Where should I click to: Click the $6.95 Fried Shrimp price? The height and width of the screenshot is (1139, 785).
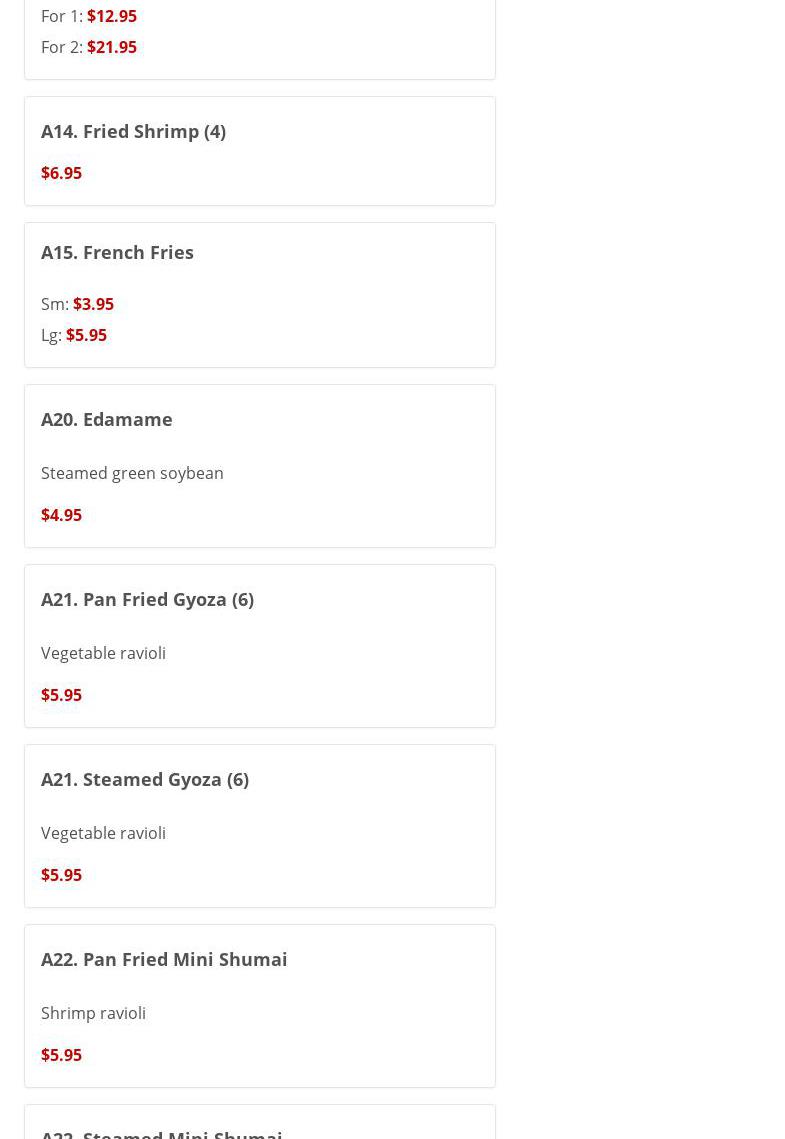point(61,173)
